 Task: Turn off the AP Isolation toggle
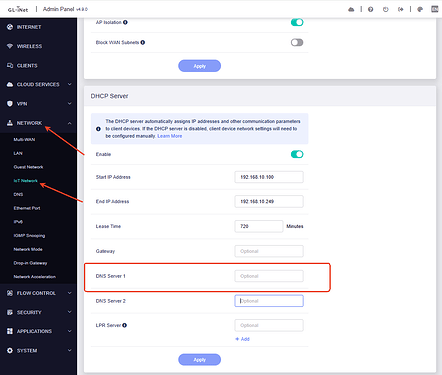point(297,22)
